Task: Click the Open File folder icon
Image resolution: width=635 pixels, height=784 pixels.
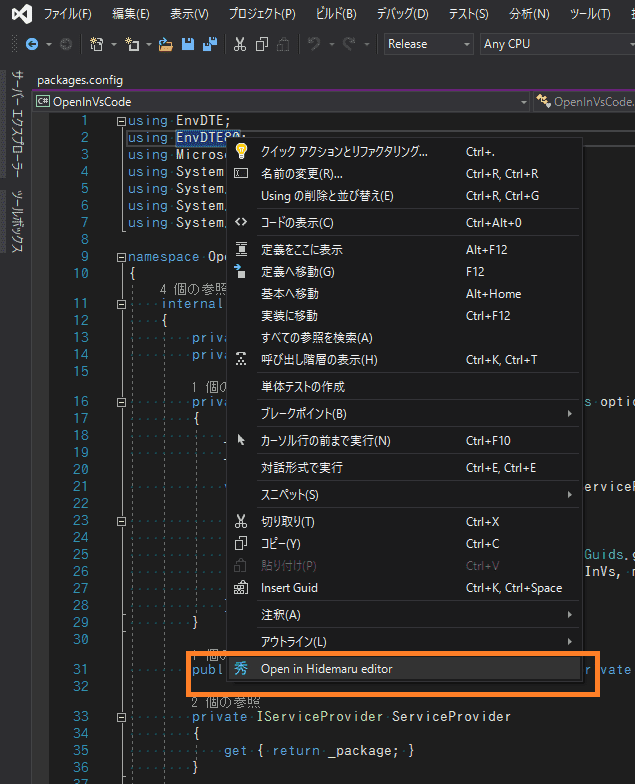Action: pos(166,45)
